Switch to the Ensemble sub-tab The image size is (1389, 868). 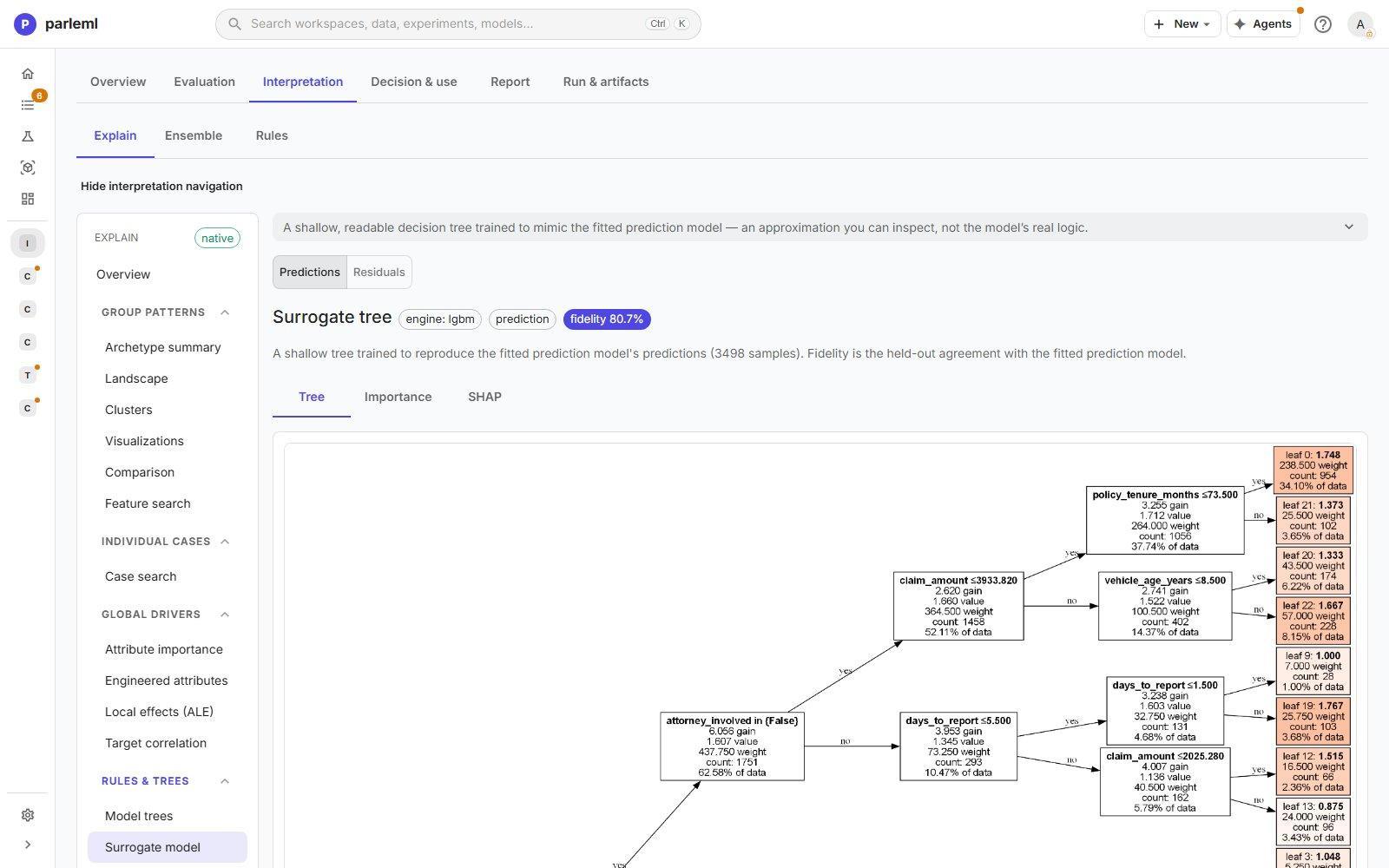click(x=194, y=135)
